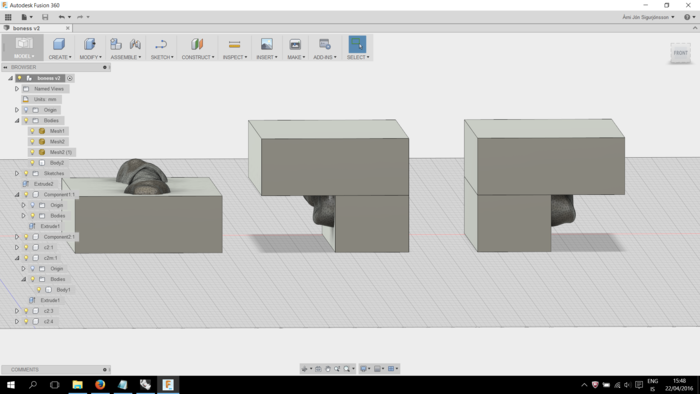700x394 pixels.
Task: Toggle visibility bulb of c2:3
Action: coord(26,311)
